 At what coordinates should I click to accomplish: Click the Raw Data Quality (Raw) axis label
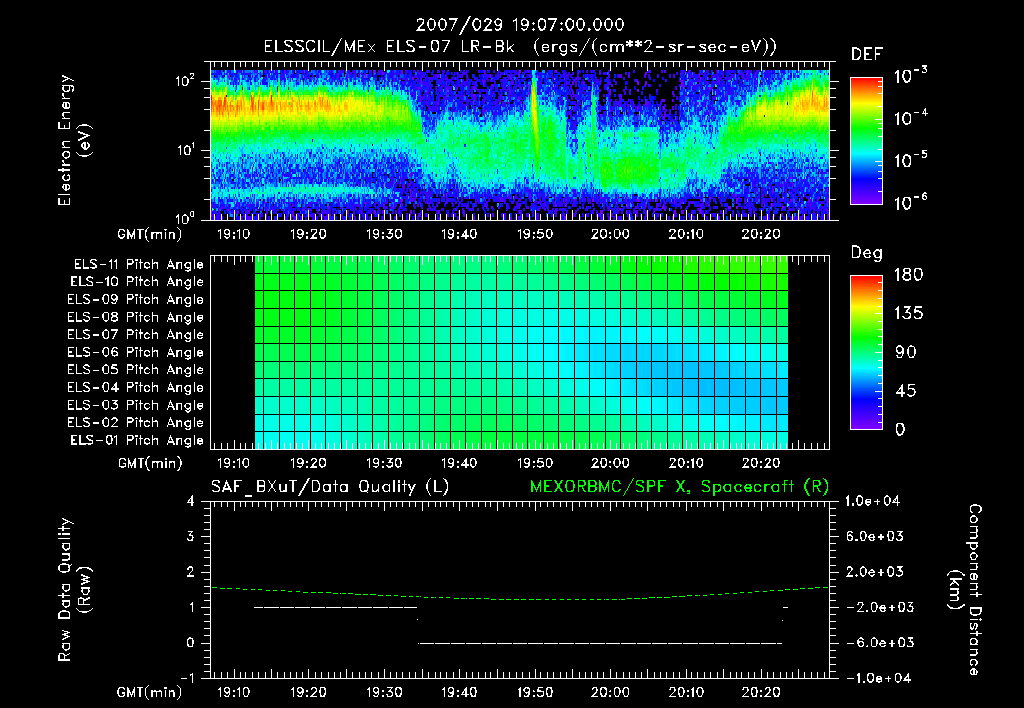point(74,590)
